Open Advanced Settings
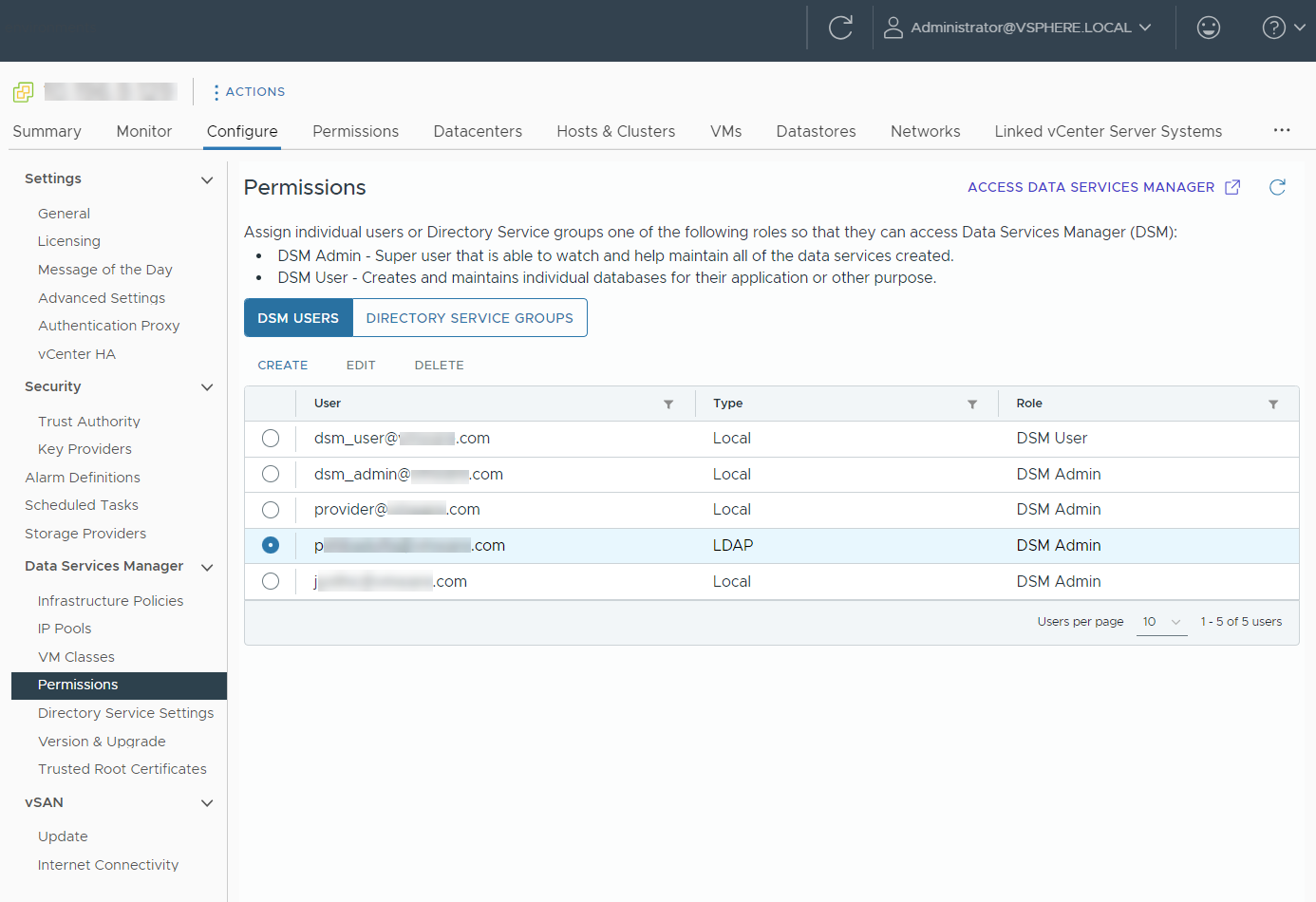 (102, 298)
